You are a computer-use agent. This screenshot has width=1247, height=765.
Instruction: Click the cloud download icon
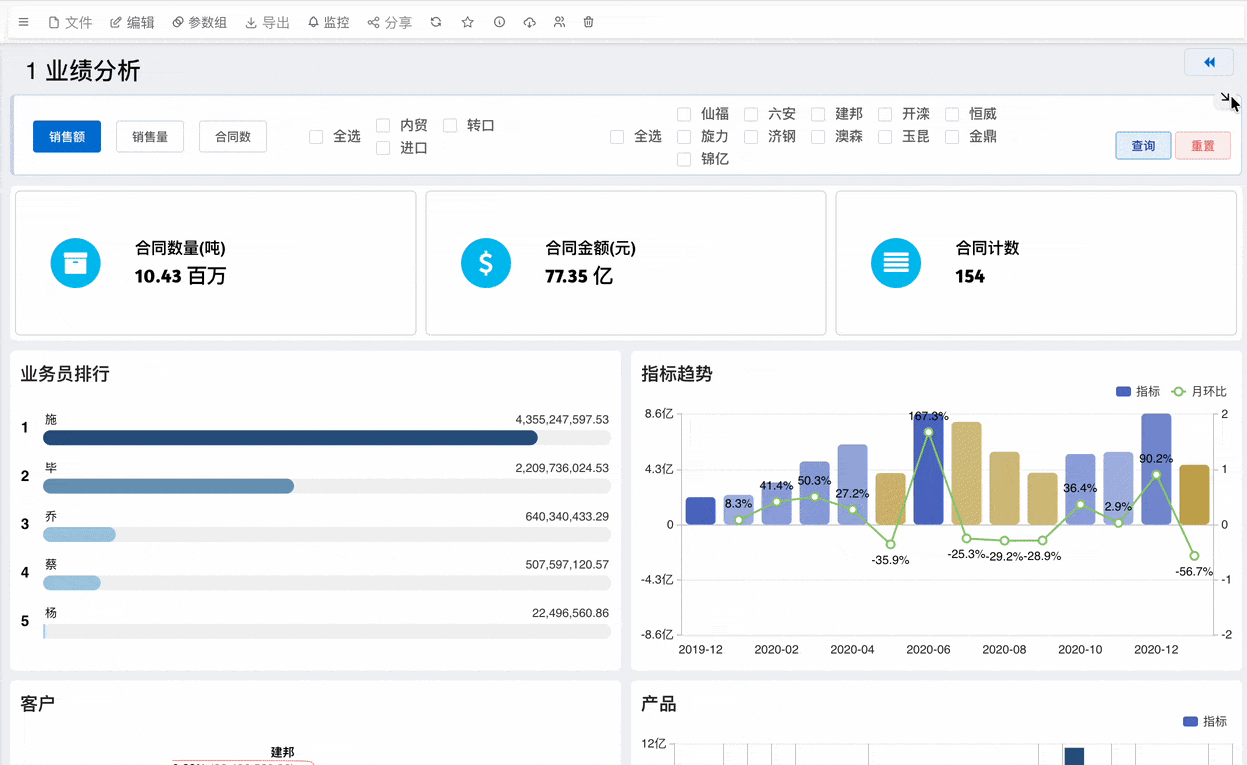coord(529,22)
